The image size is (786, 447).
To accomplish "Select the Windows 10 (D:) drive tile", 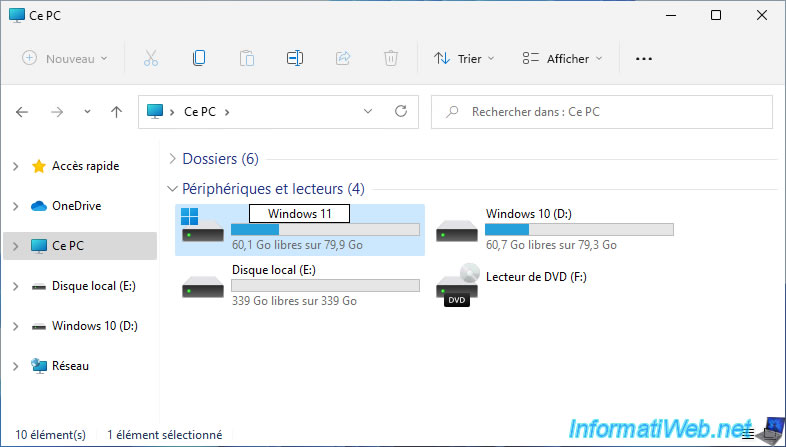I will (555, 229).
